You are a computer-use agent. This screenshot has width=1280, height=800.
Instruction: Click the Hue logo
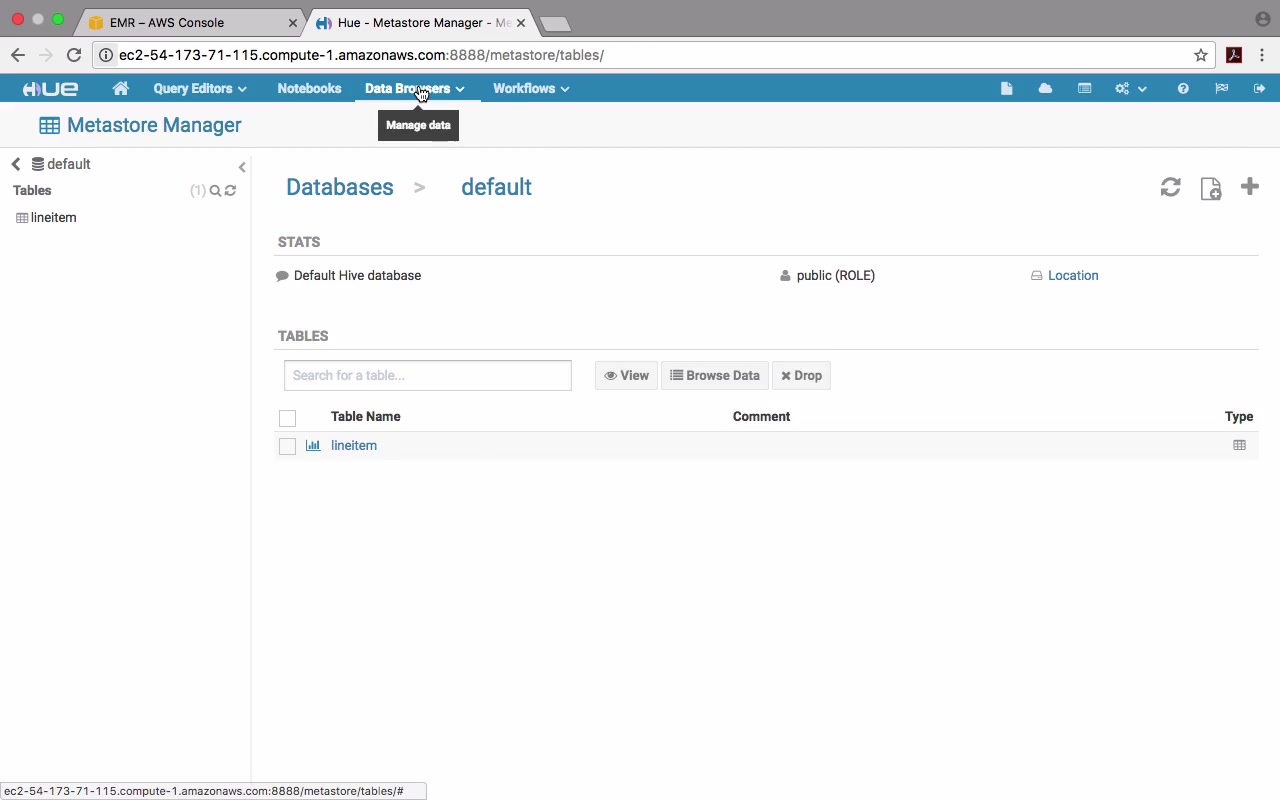pos(50,89)
